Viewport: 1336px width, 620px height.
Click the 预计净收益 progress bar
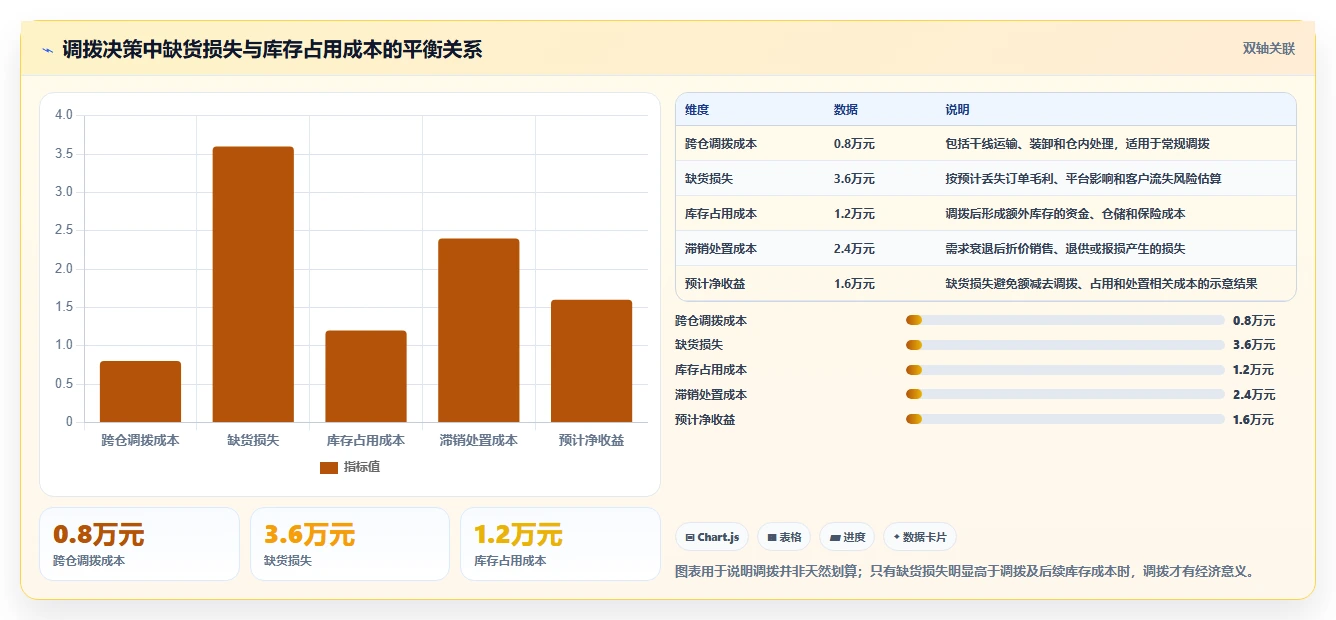[1065, 420]
